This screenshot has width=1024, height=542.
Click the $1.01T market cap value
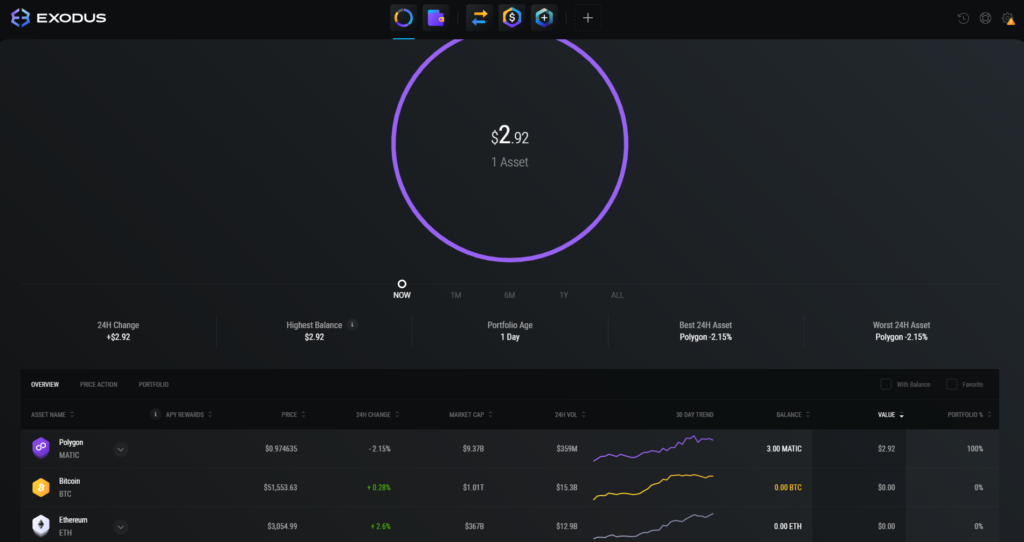pos(473,487)
